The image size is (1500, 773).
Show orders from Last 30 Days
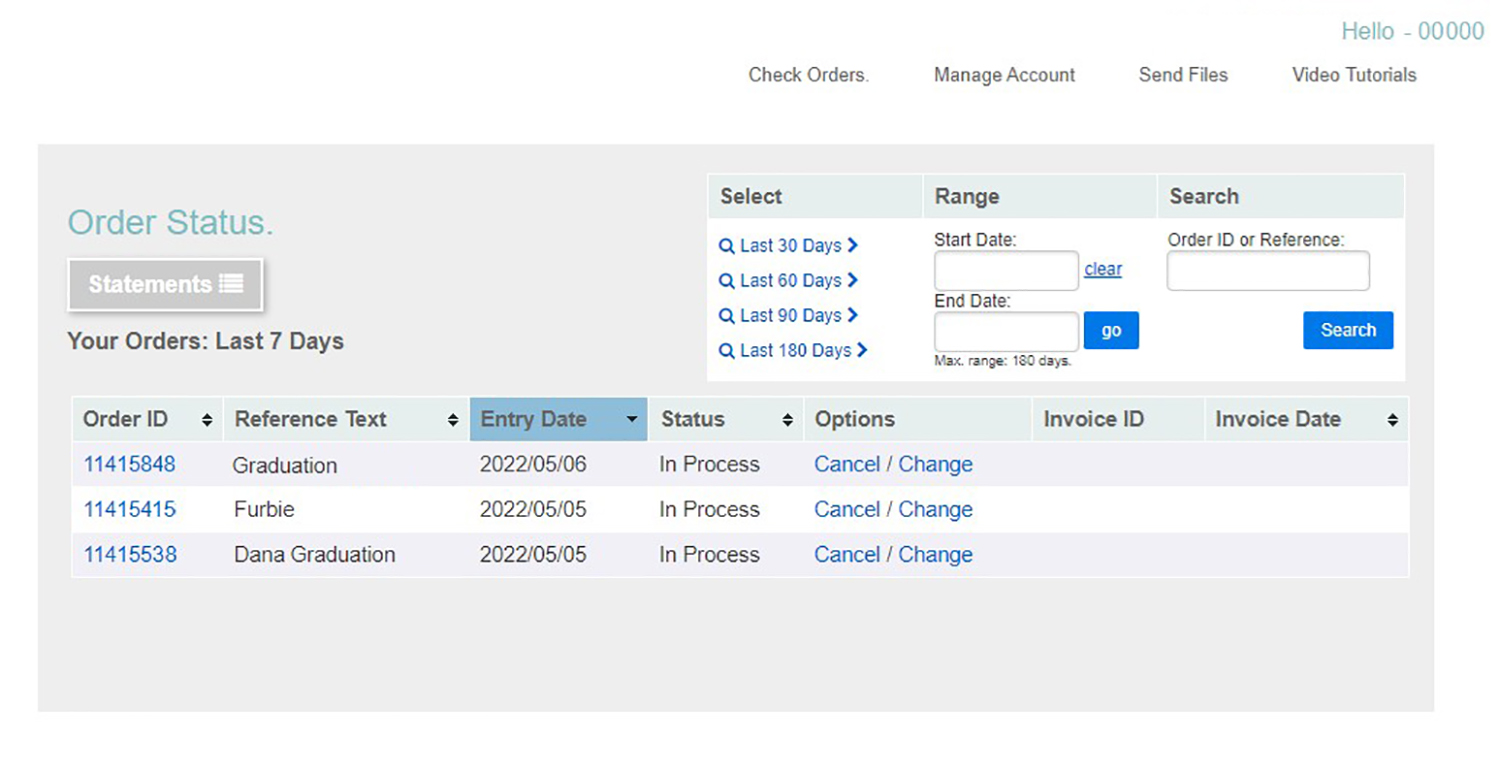(x=789, y=246)
